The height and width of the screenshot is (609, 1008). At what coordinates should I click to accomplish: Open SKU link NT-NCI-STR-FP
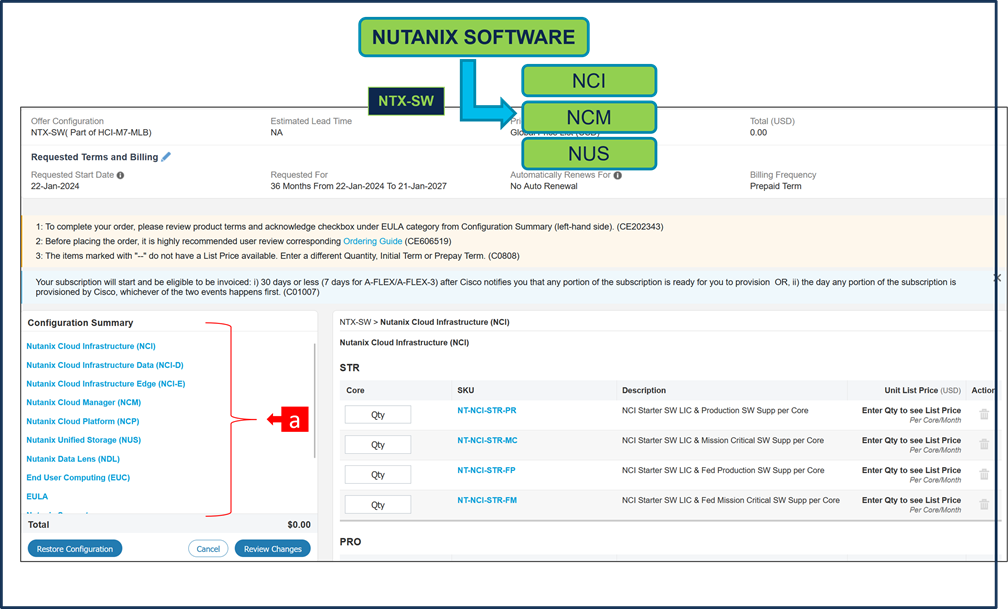tap(486, 470)
